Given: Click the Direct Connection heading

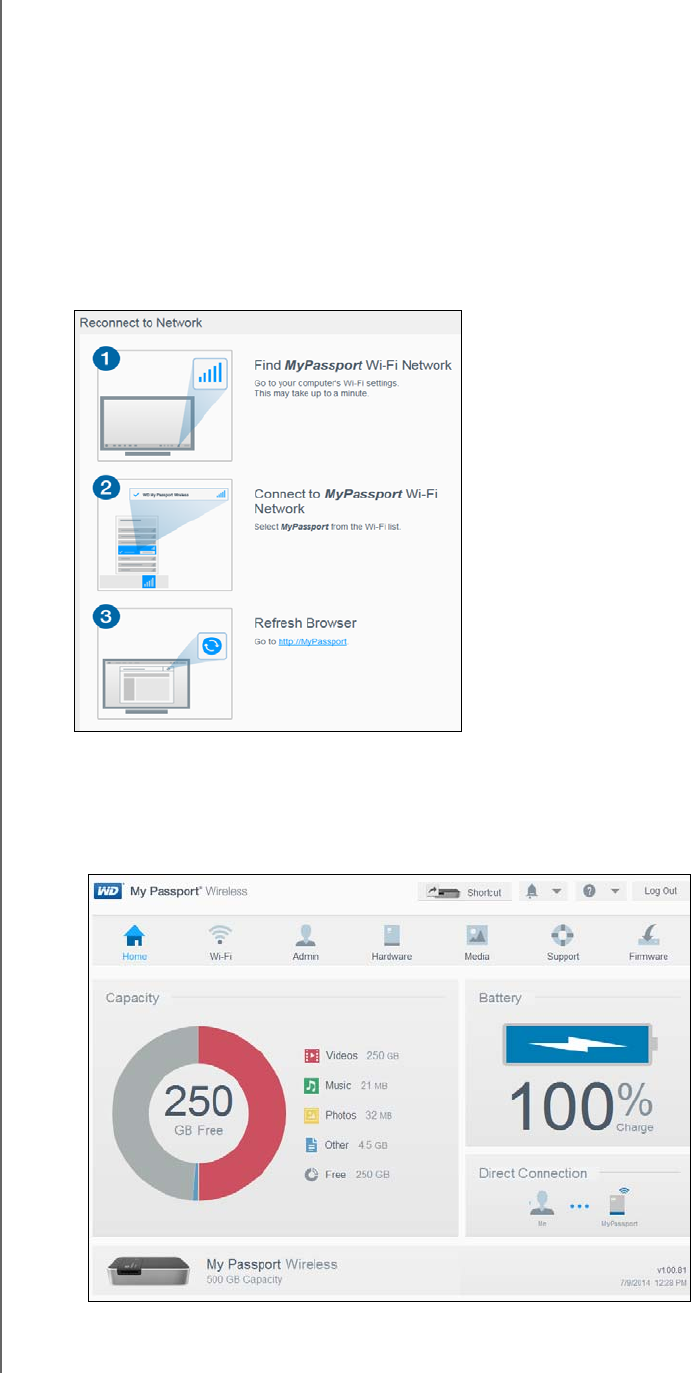Looking at the screenshot, I should tap(533, 1173).
